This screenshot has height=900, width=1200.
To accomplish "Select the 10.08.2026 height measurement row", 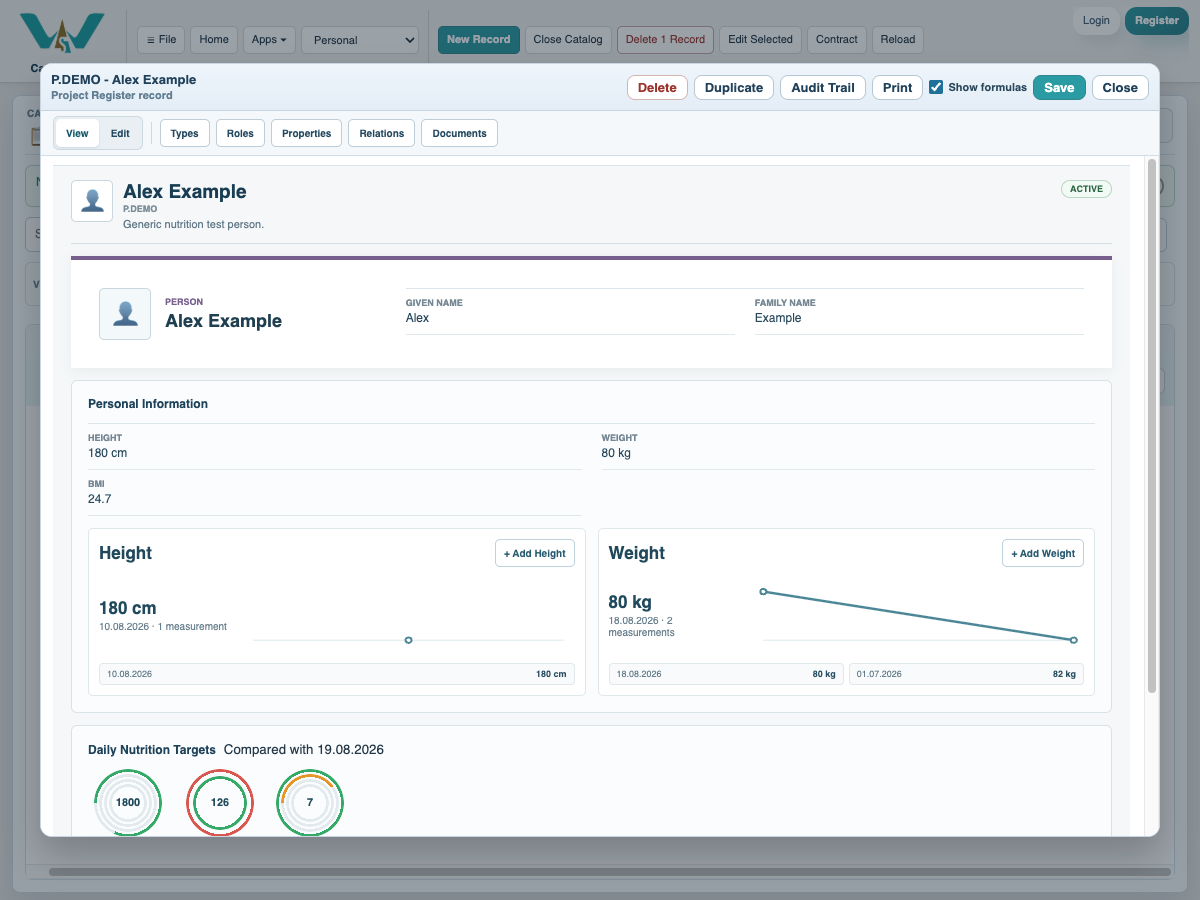I will pos(337,674).
